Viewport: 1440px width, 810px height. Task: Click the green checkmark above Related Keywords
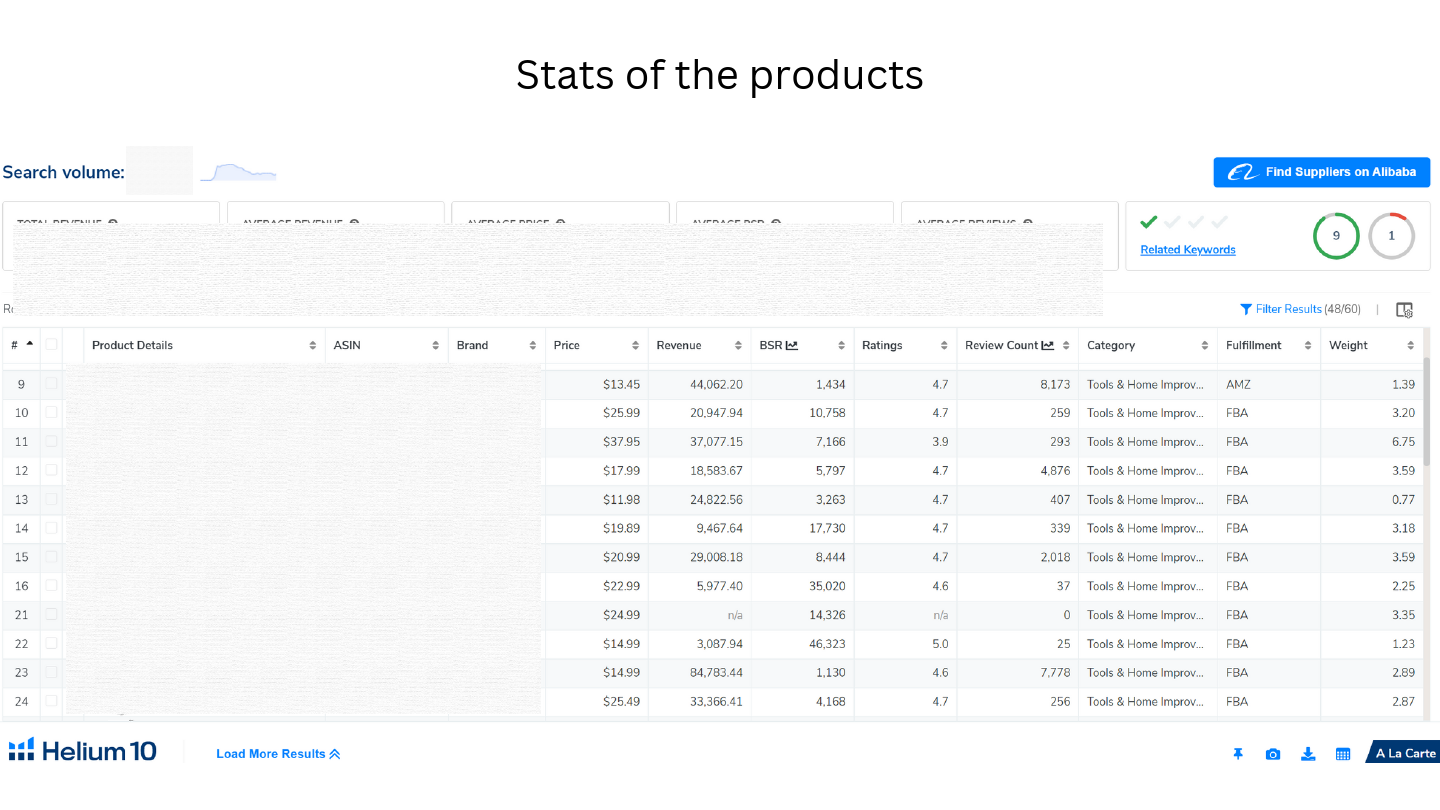1148,222
